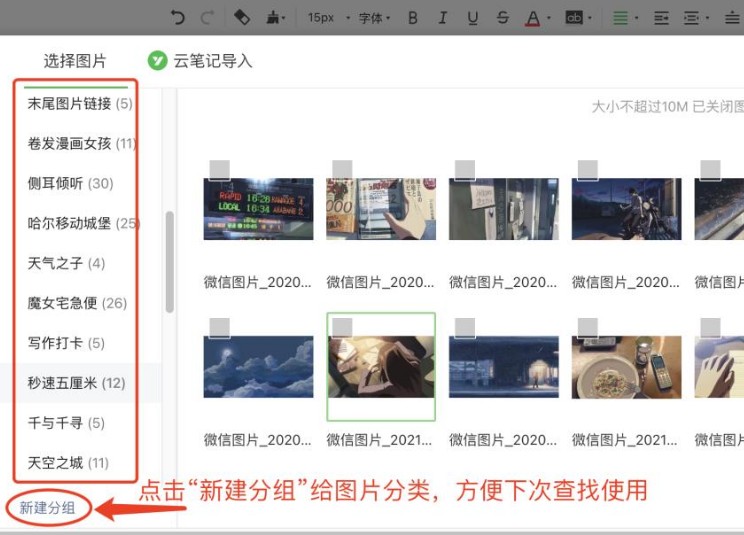Toggle strikethrough text formatting
Image resolution: width=744 pixels, height=535 pixels.
click(502, 18)
